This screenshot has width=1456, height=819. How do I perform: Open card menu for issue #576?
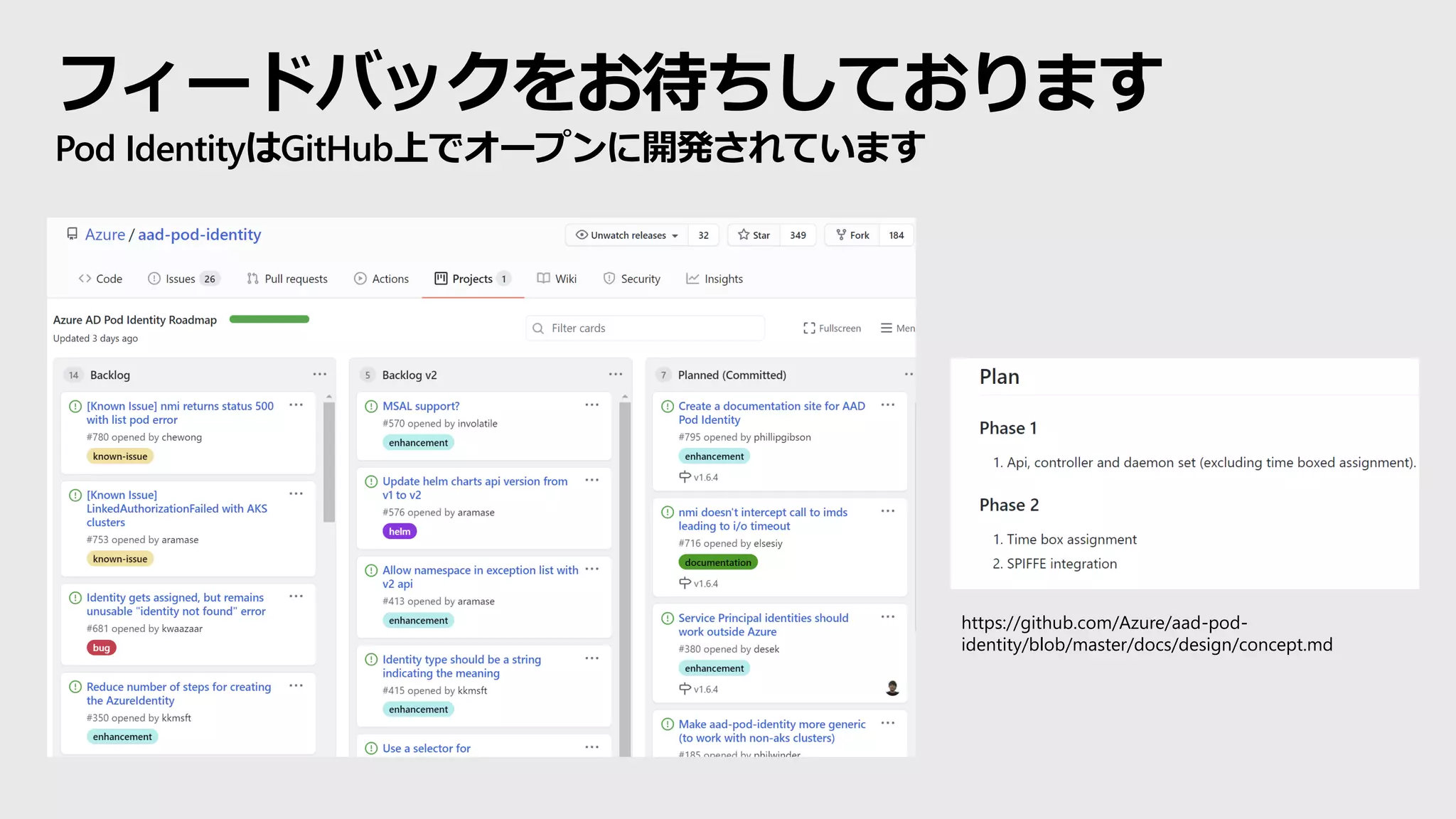point(592,480)
